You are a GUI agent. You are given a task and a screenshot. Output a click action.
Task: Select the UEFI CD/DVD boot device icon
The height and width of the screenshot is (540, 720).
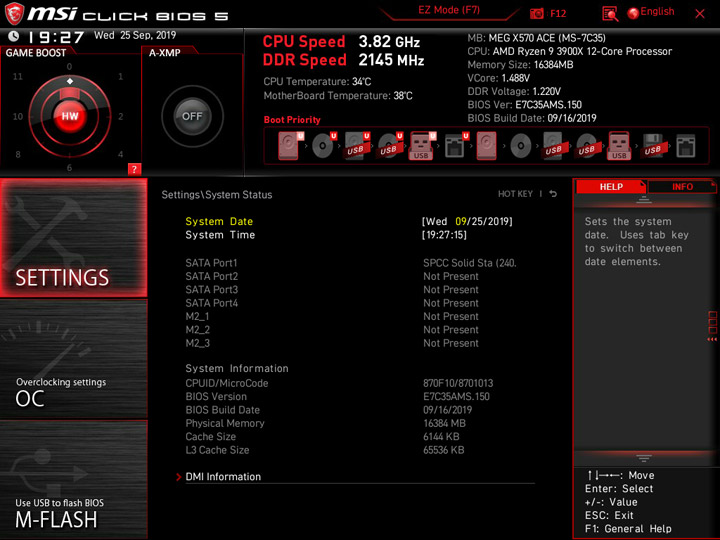tap(324, 146)
